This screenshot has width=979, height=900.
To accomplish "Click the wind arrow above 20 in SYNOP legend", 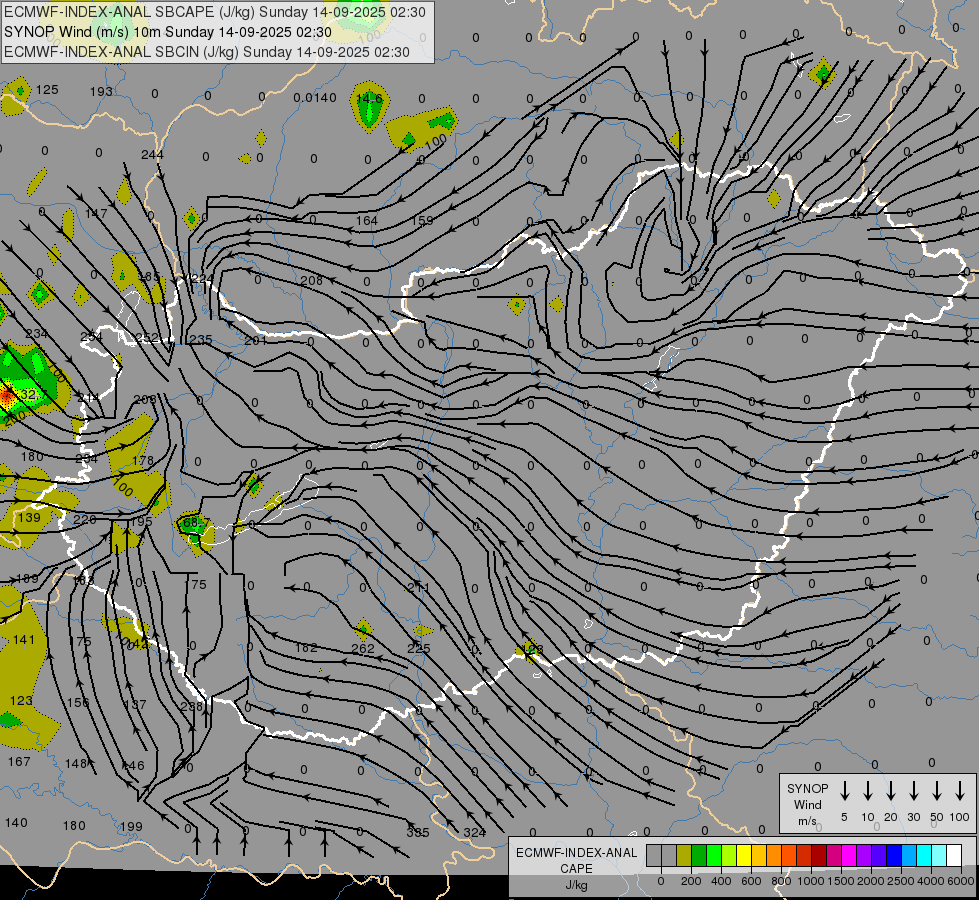I will click(x=890, y=791).
